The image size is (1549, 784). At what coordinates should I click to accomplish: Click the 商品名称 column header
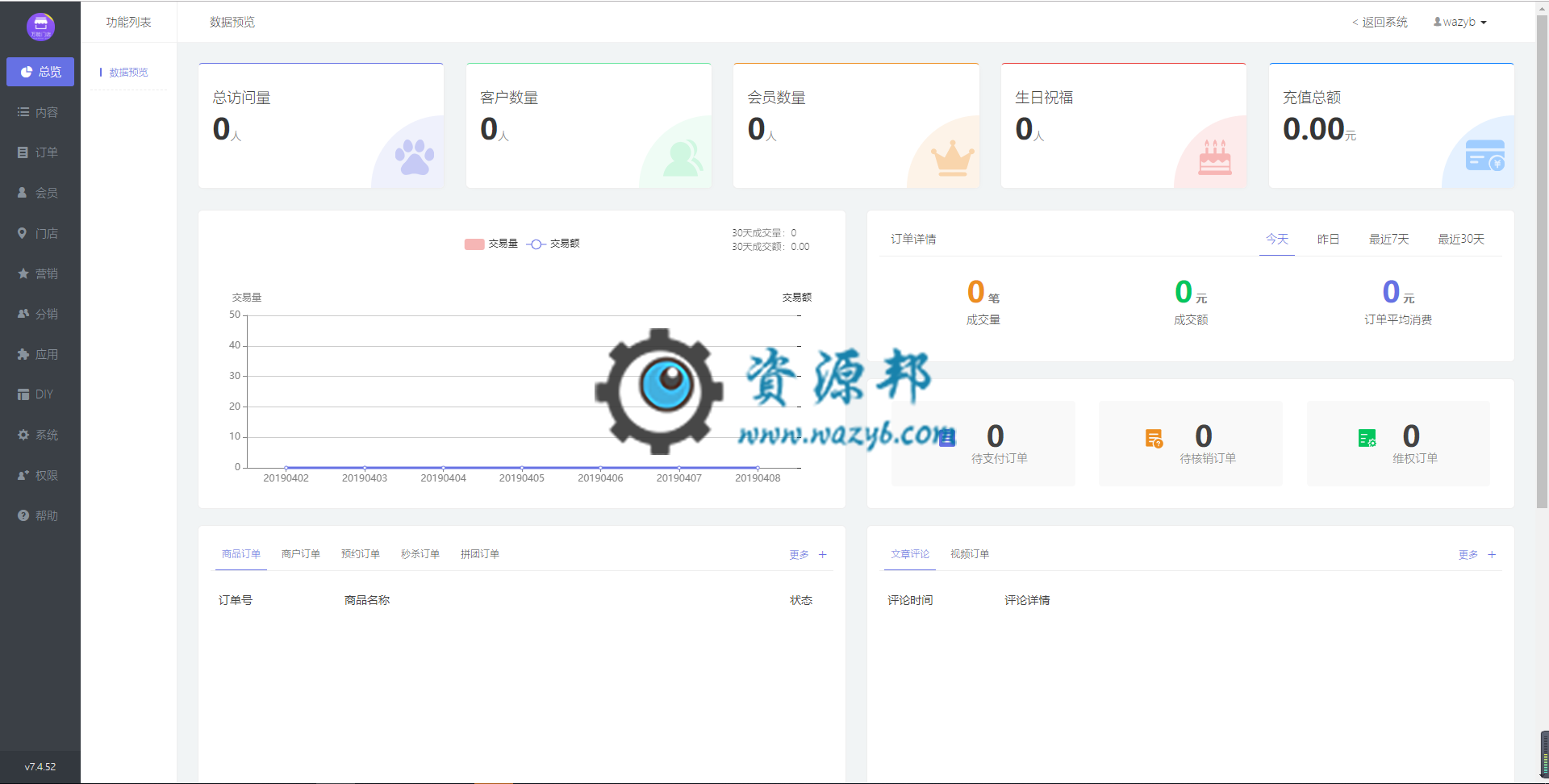367,600
